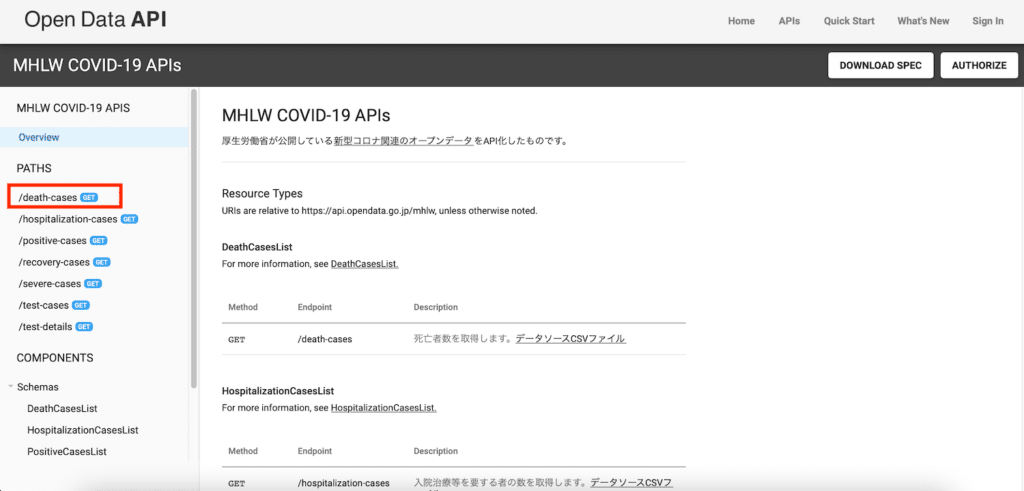Click the Resource Types heading
Viewport: 1024px width, 491px height.
click(x=263, y=194)
